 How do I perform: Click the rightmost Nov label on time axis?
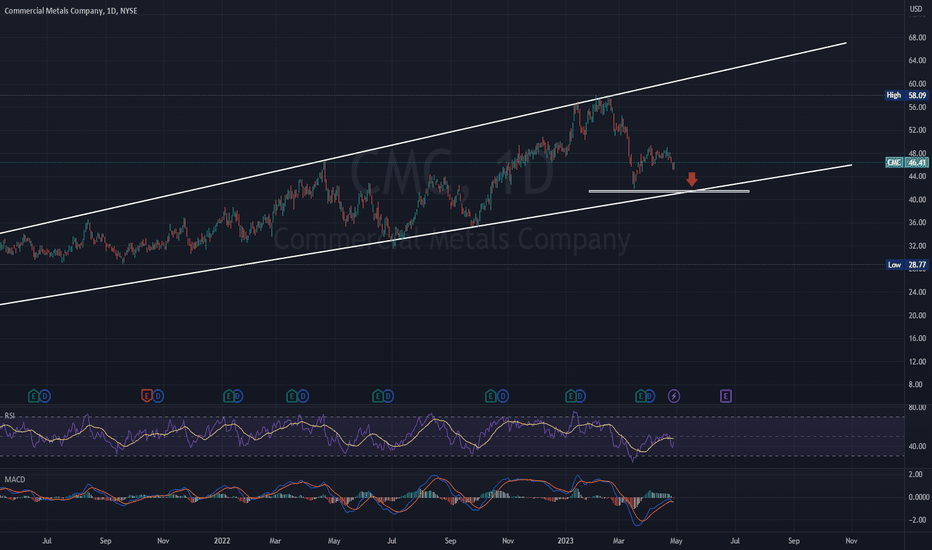point(851,541)
